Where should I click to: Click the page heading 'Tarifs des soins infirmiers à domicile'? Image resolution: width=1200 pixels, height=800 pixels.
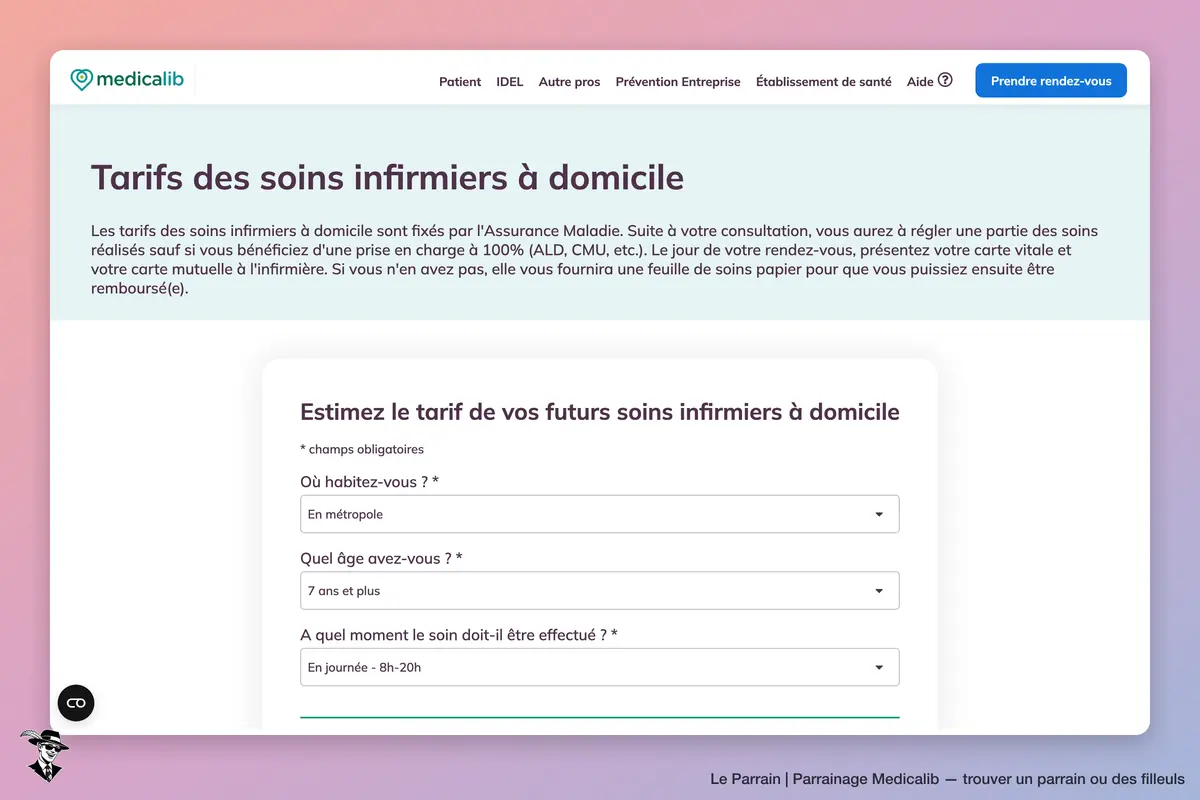[x=388, y=177]
